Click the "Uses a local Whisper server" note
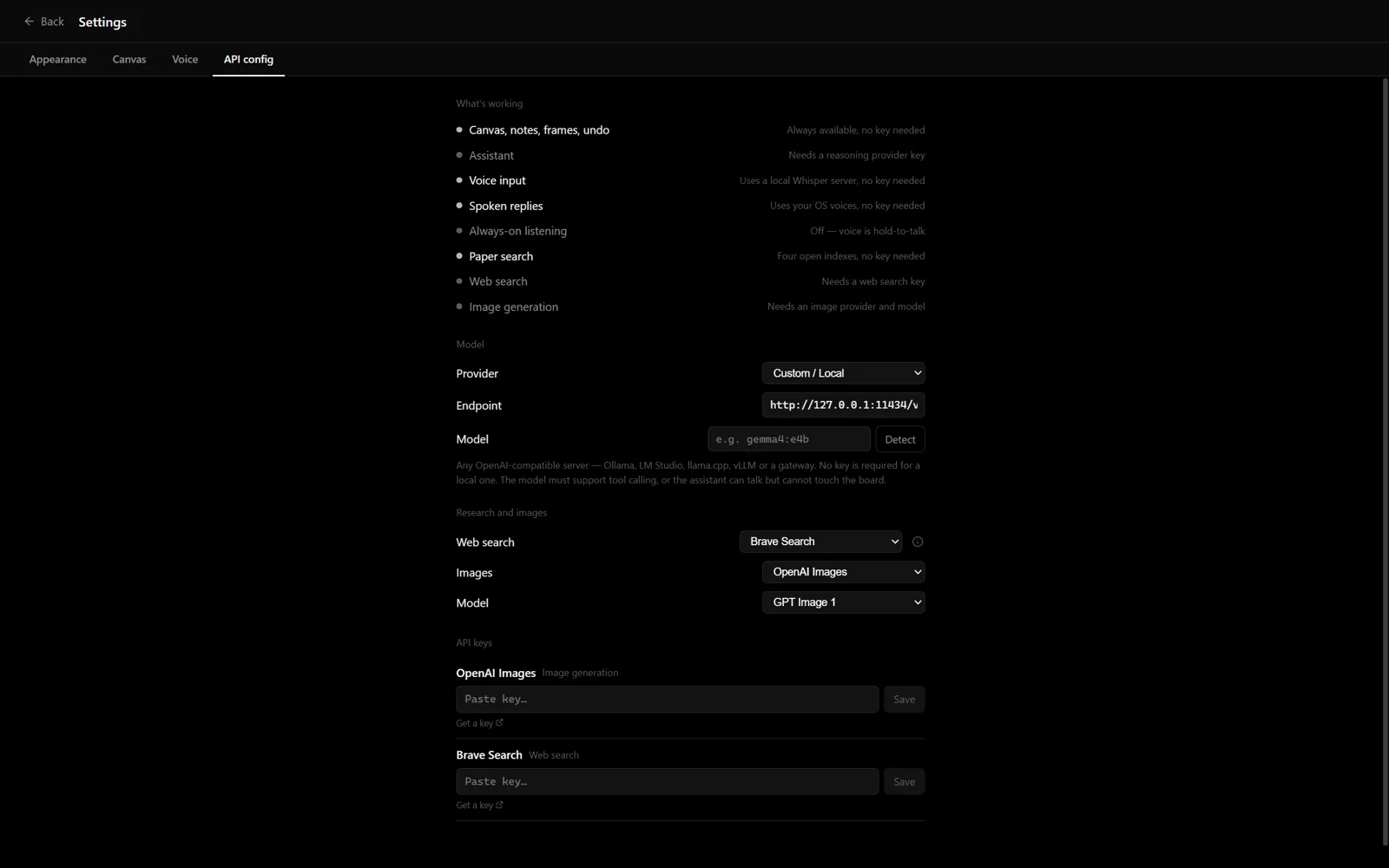The image size is (1389, 868). [x=833, y=181]
